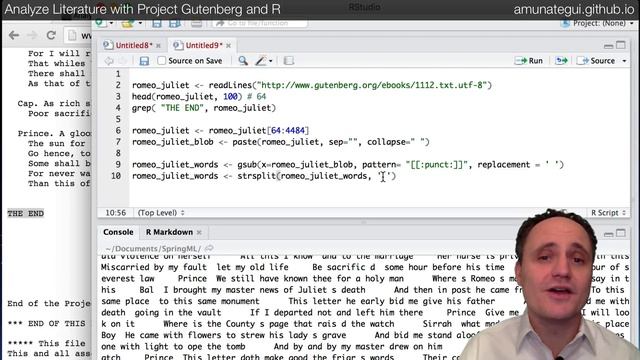Minimize the console pane
This screenshot has height=360, width=640.
point(608,233)
